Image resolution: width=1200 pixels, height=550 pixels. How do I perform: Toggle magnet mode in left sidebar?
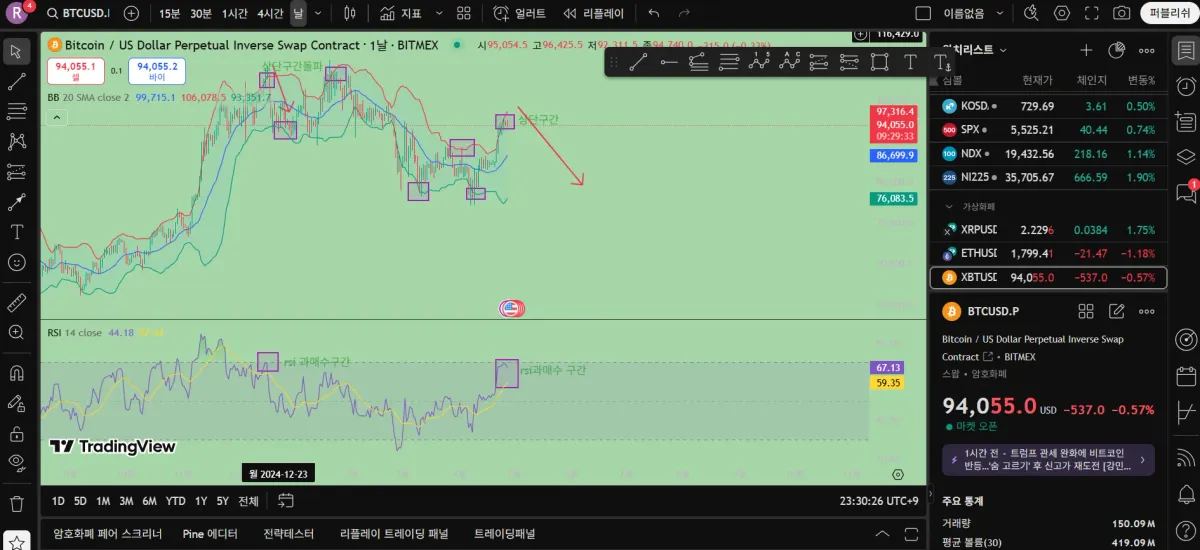[16, 373]
